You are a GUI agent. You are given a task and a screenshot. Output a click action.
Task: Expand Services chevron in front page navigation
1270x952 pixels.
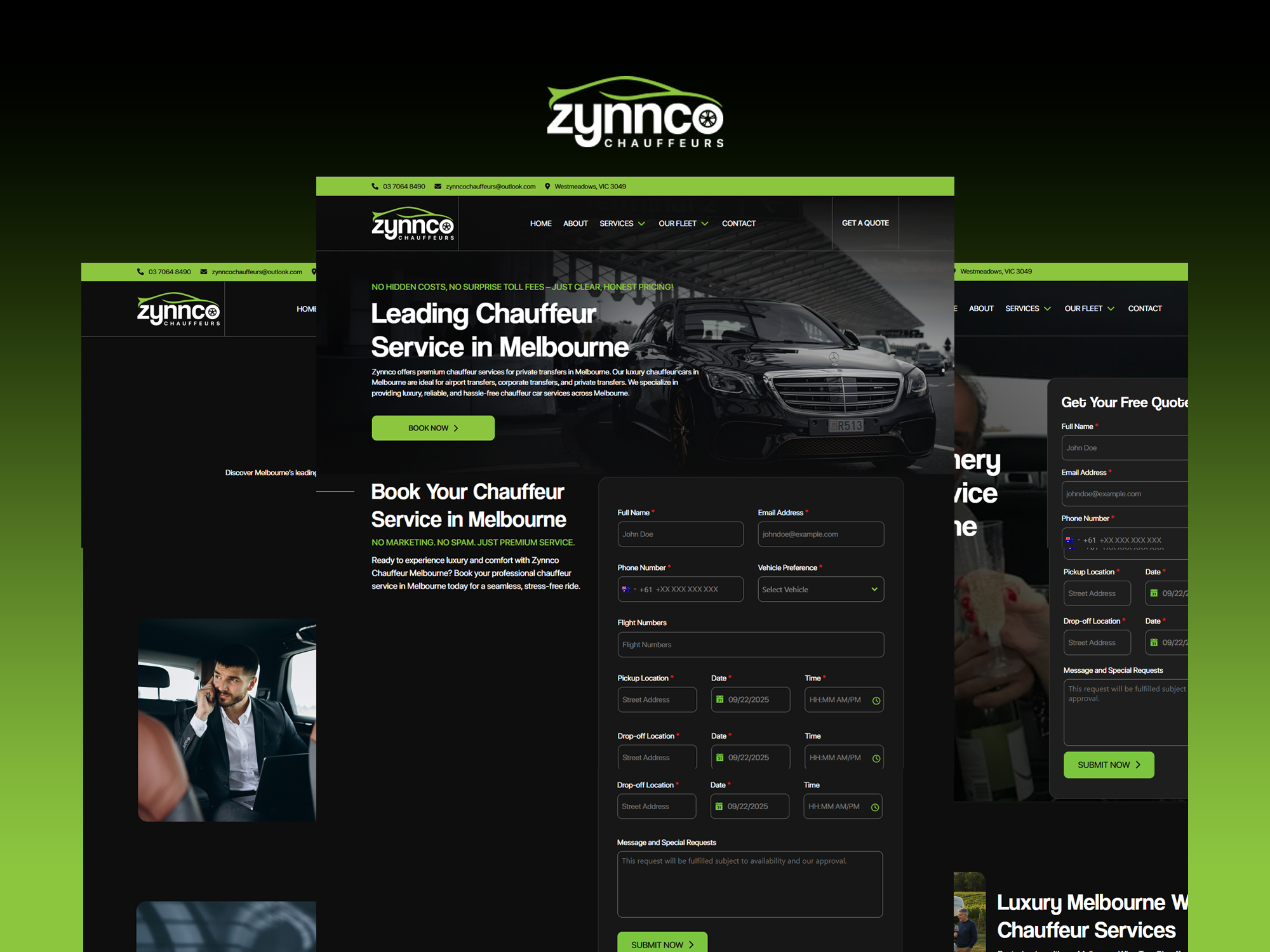click(x=641, y=224)
